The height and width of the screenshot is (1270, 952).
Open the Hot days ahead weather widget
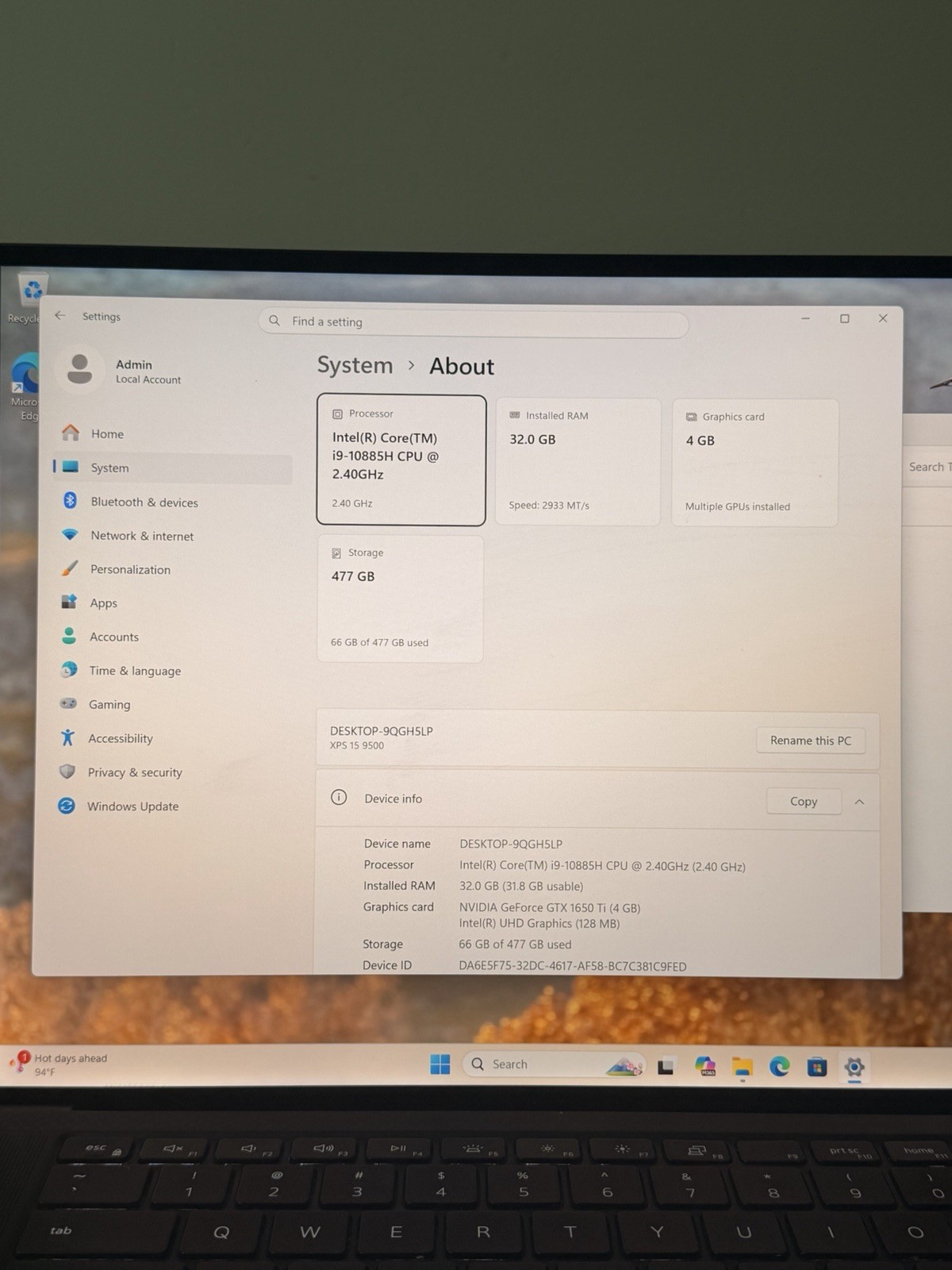point(60,1064)
